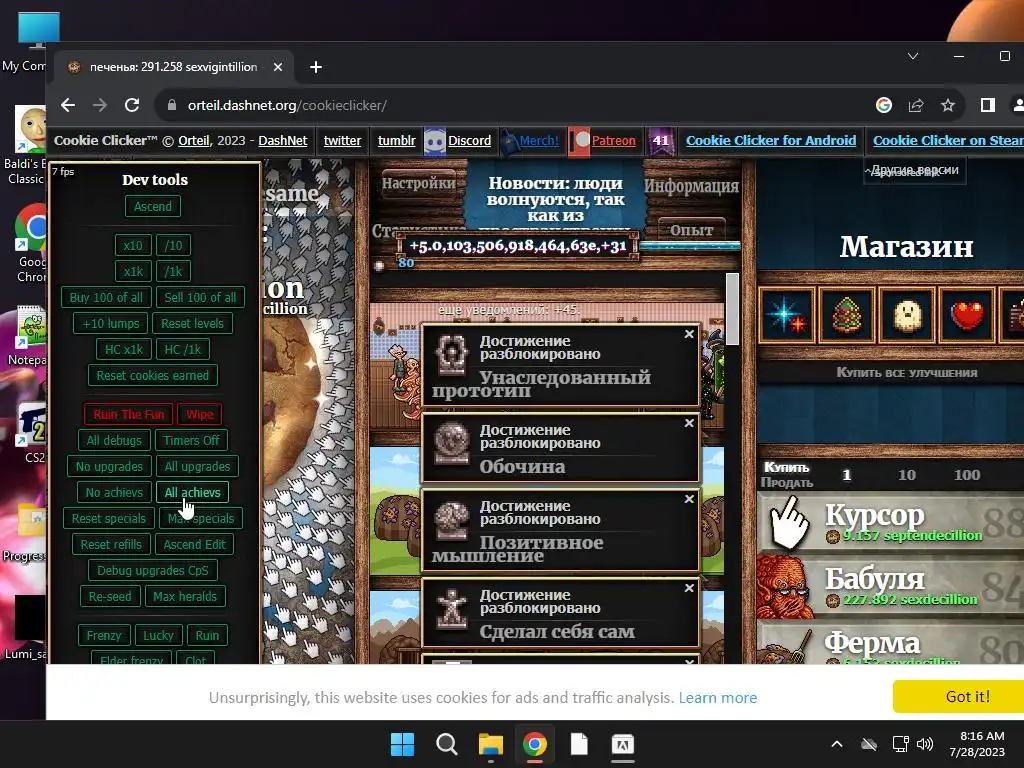Screen dimensions: 1024x768
Task: Click the purple 41 herald badge
Action: point(660,141)
